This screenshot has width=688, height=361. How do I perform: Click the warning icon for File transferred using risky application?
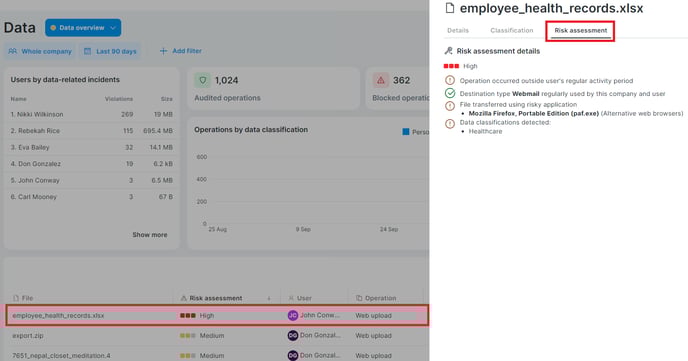[x=450, y=106]
